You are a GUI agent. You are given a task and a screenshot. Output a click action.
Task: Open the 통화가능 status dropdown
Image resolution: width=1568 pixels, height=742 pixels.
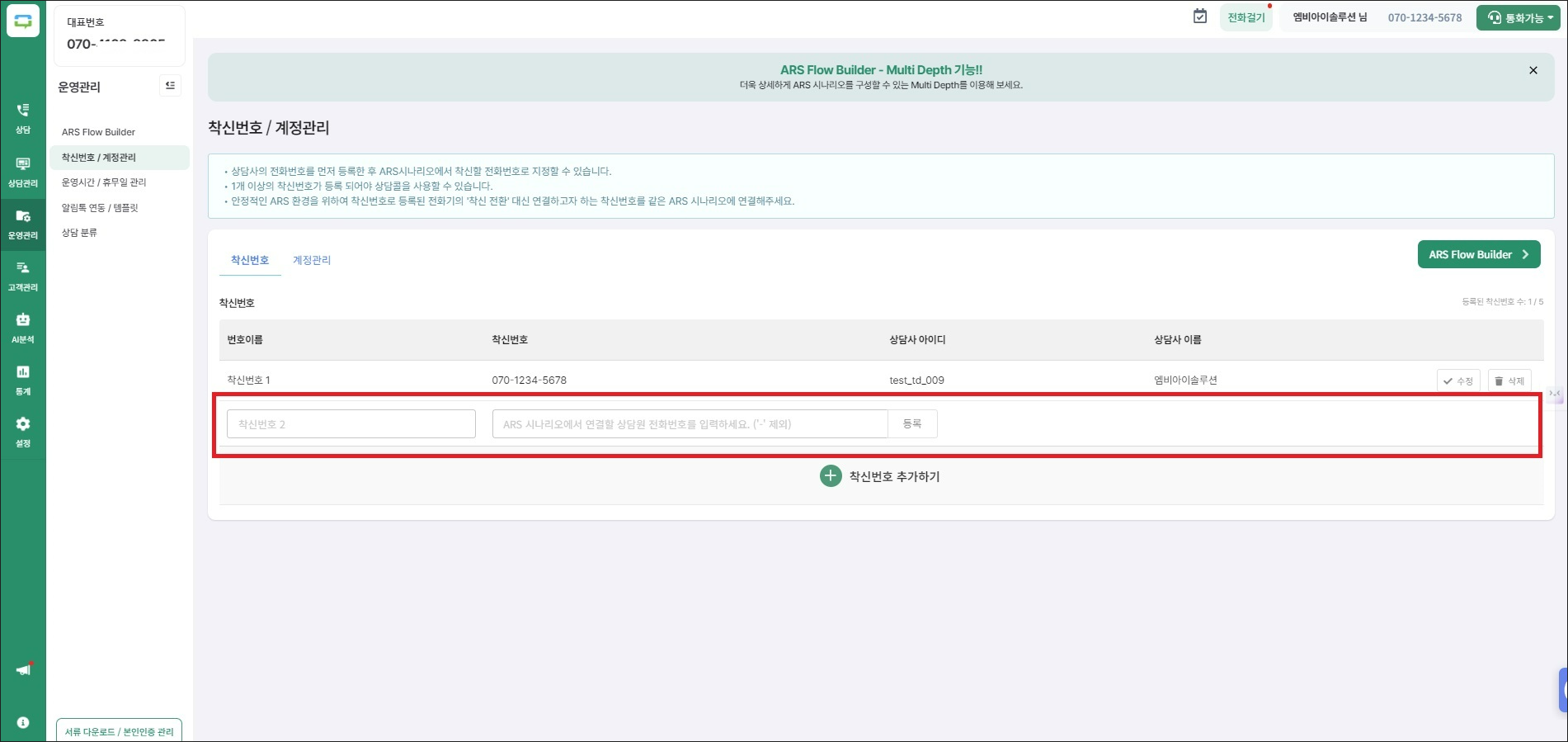[x=1518, y=17]
